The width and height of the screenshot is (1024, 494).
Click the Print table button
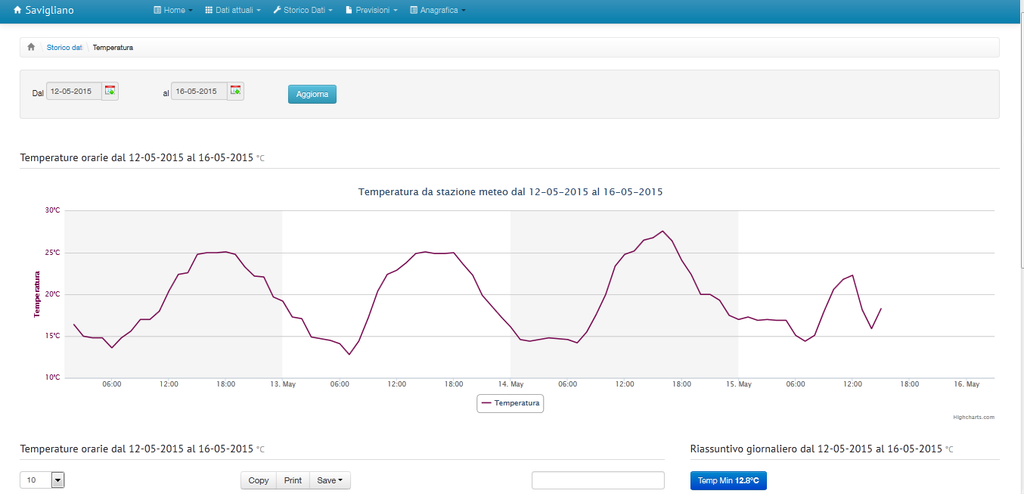293,480
